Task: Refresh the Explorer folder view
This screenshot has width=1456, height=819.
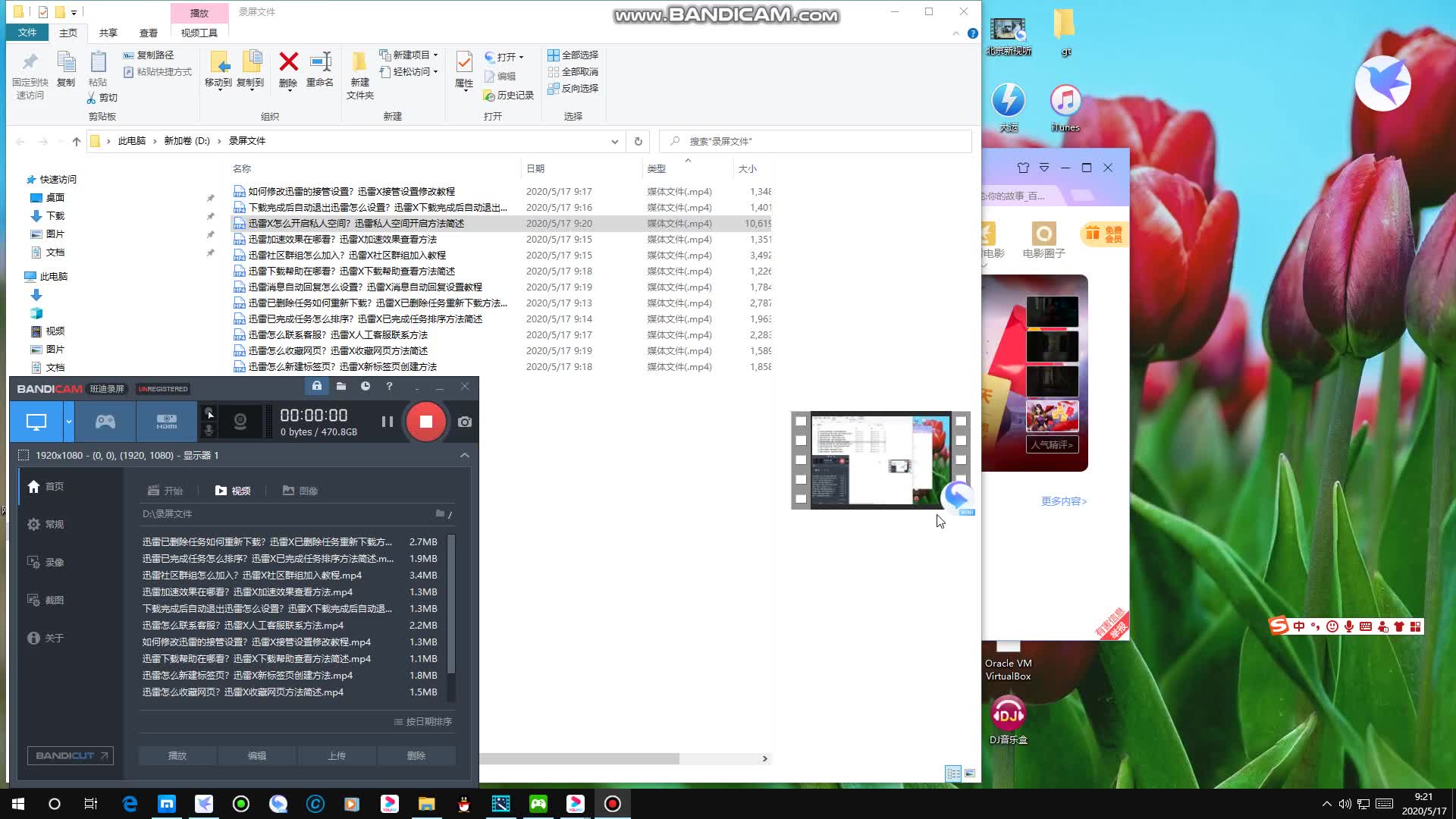Action: 639,142
